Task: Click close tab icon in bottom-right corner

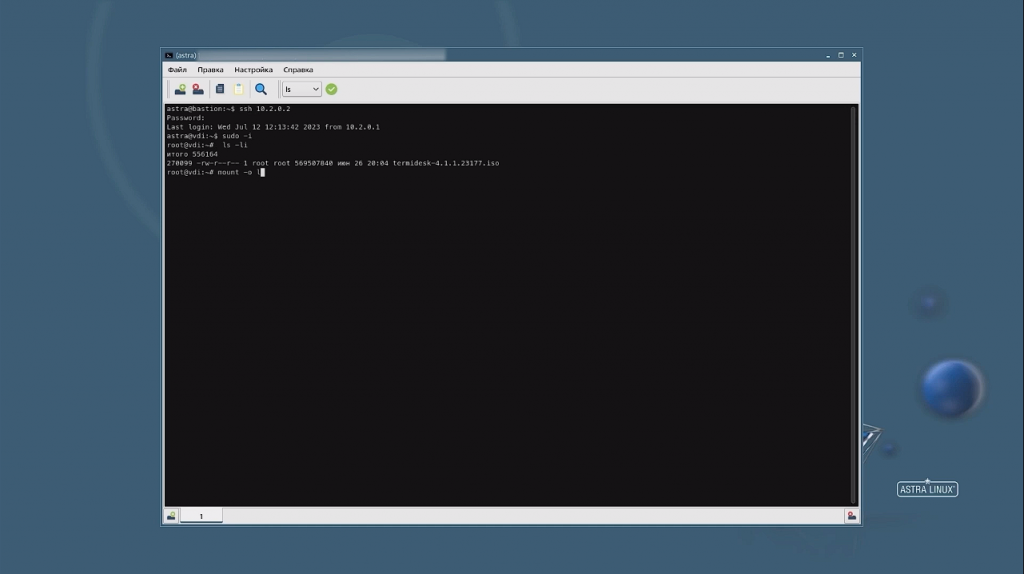Action: point(851,516)
